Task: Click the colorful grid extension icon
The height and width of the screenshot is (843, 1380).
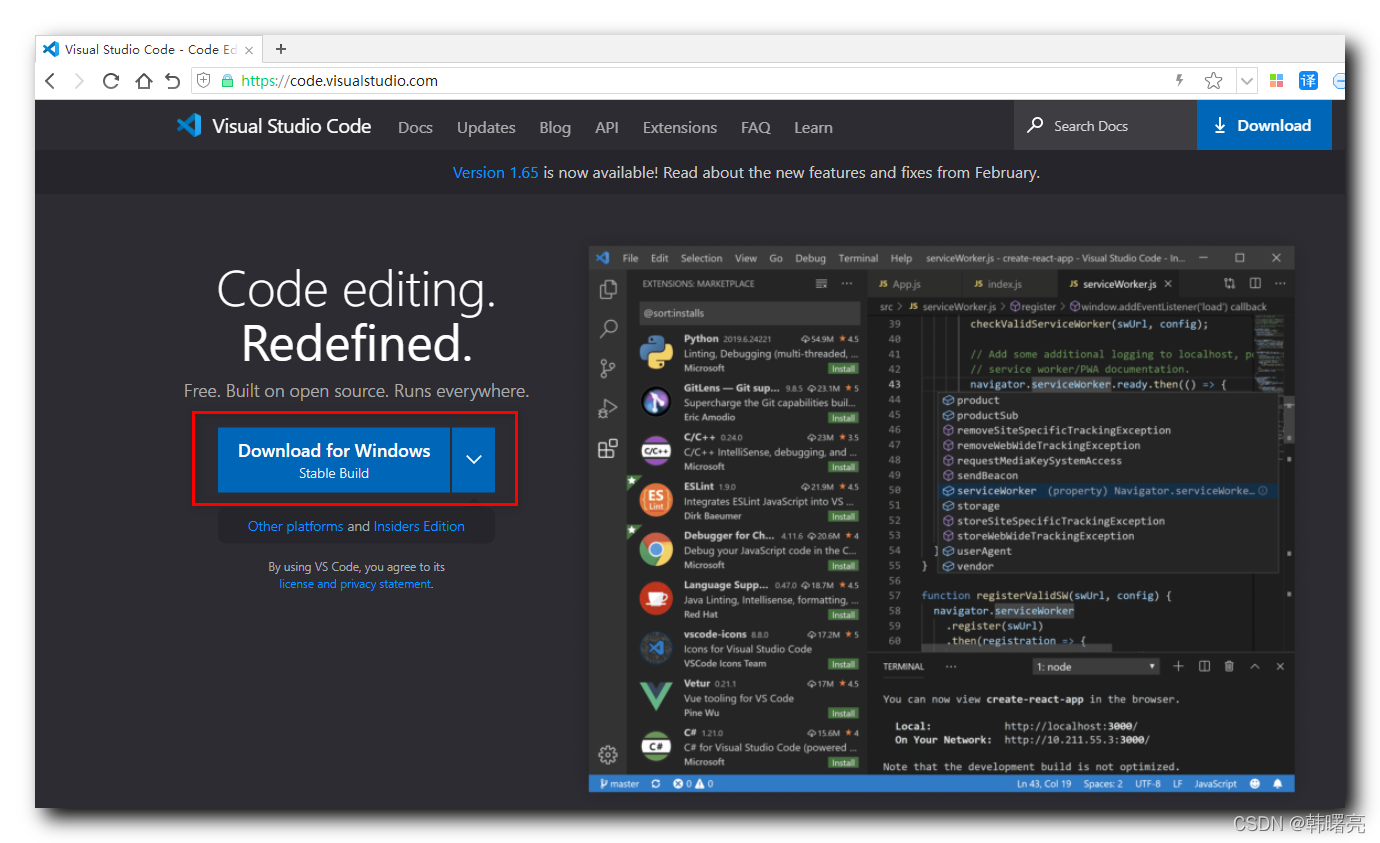Action: [1276, 81]
